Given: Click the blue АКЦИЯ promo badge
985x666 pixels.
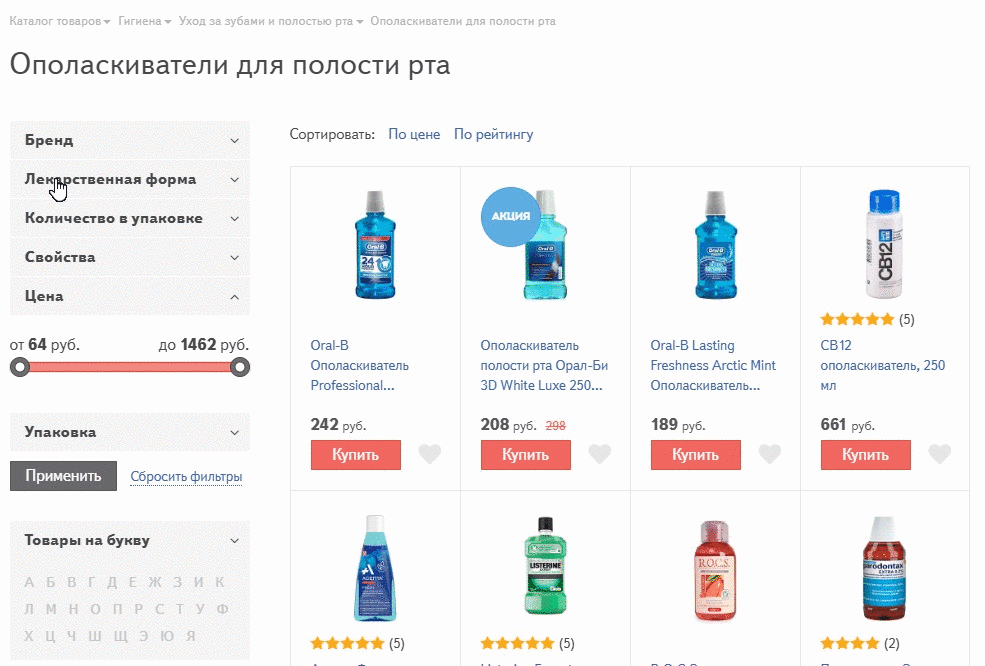Looking at the screenshot, I should pos(511,216).
